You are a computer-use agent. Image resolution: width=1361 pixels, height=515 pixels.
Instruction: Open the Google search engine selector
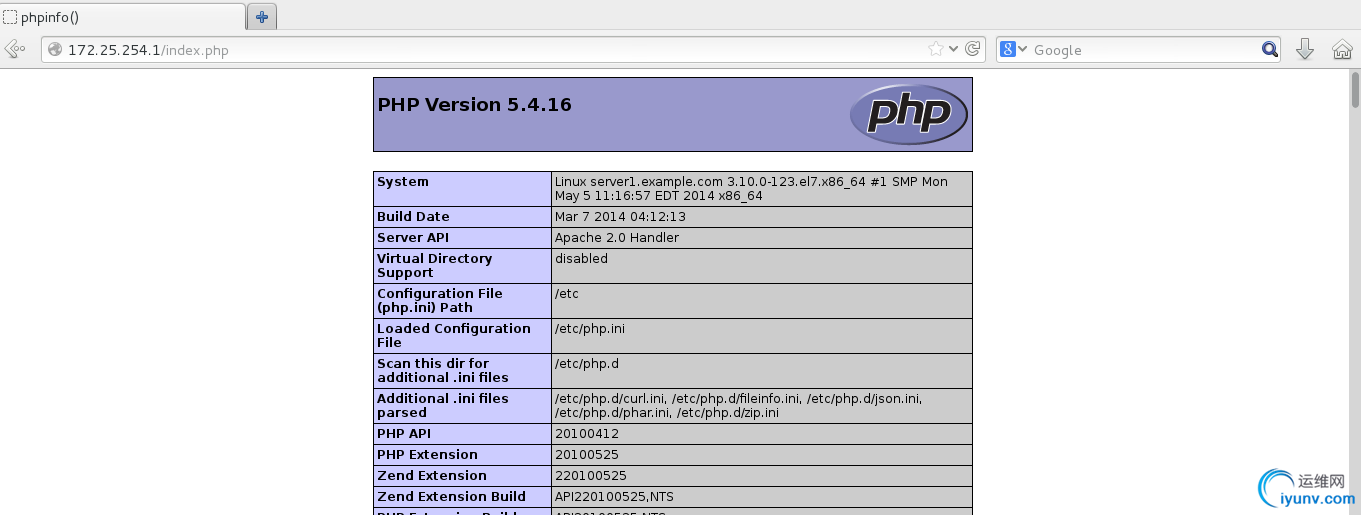(x=1014, y=49)
